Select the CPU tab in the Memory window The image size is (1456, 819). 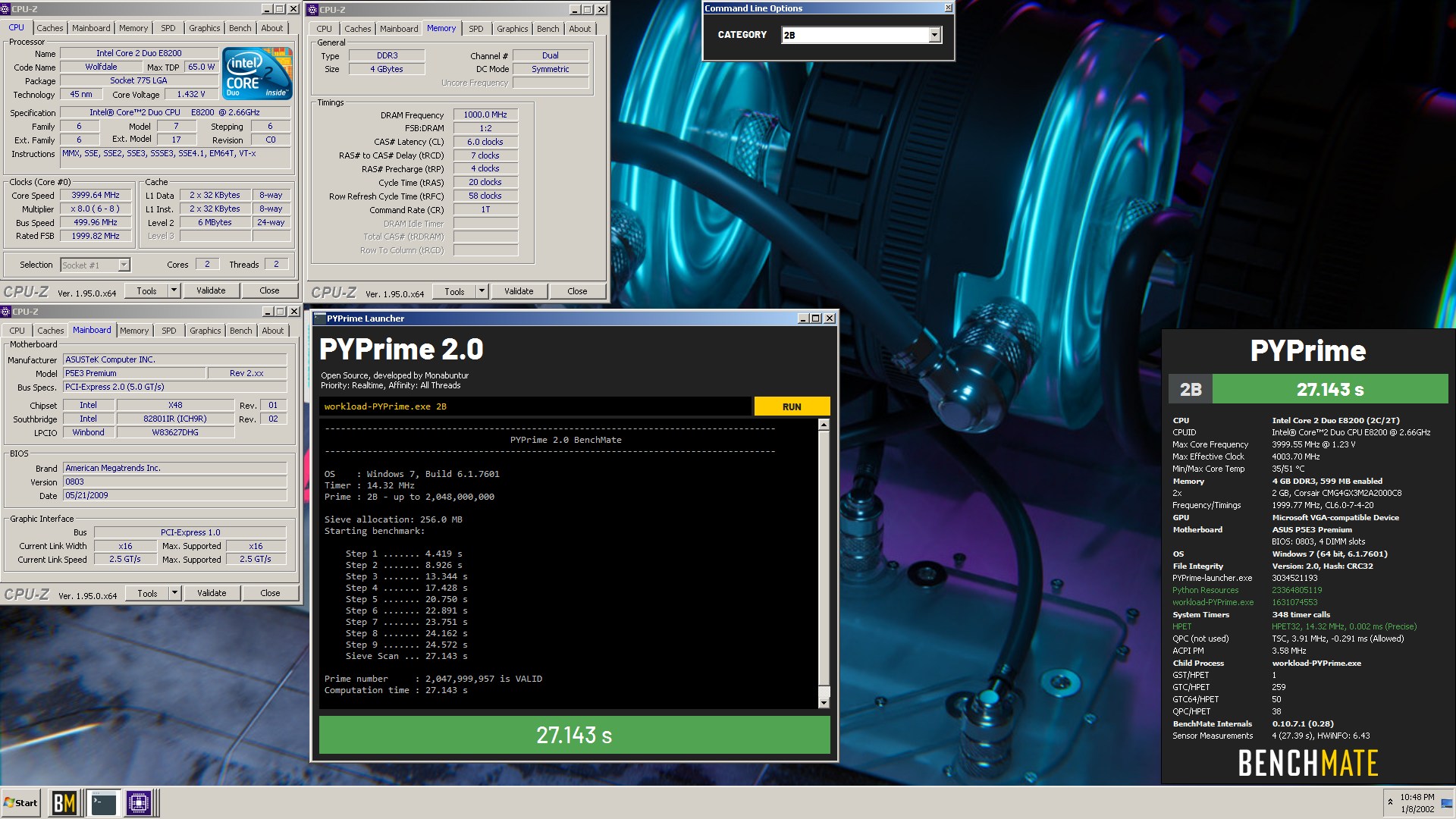(x=324, y=29)
